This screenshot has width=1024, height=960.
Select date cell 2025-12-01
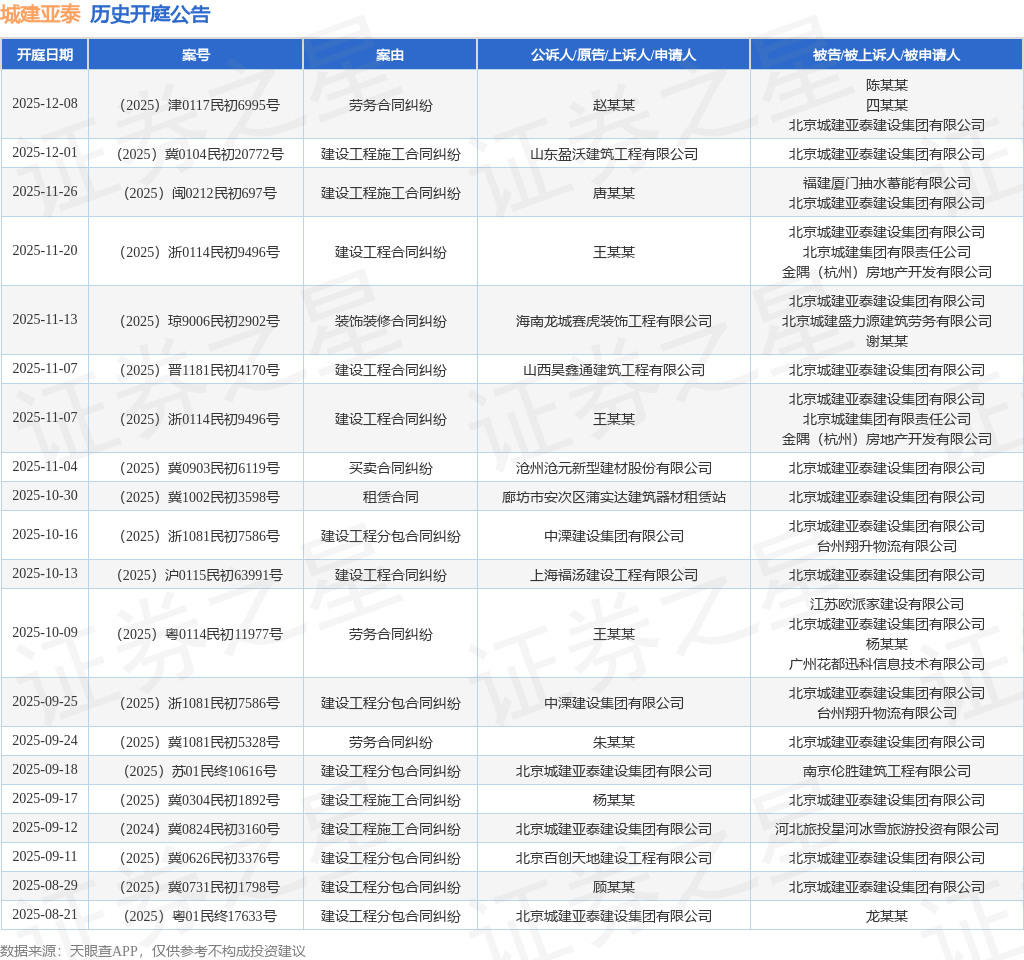point(44,152)
